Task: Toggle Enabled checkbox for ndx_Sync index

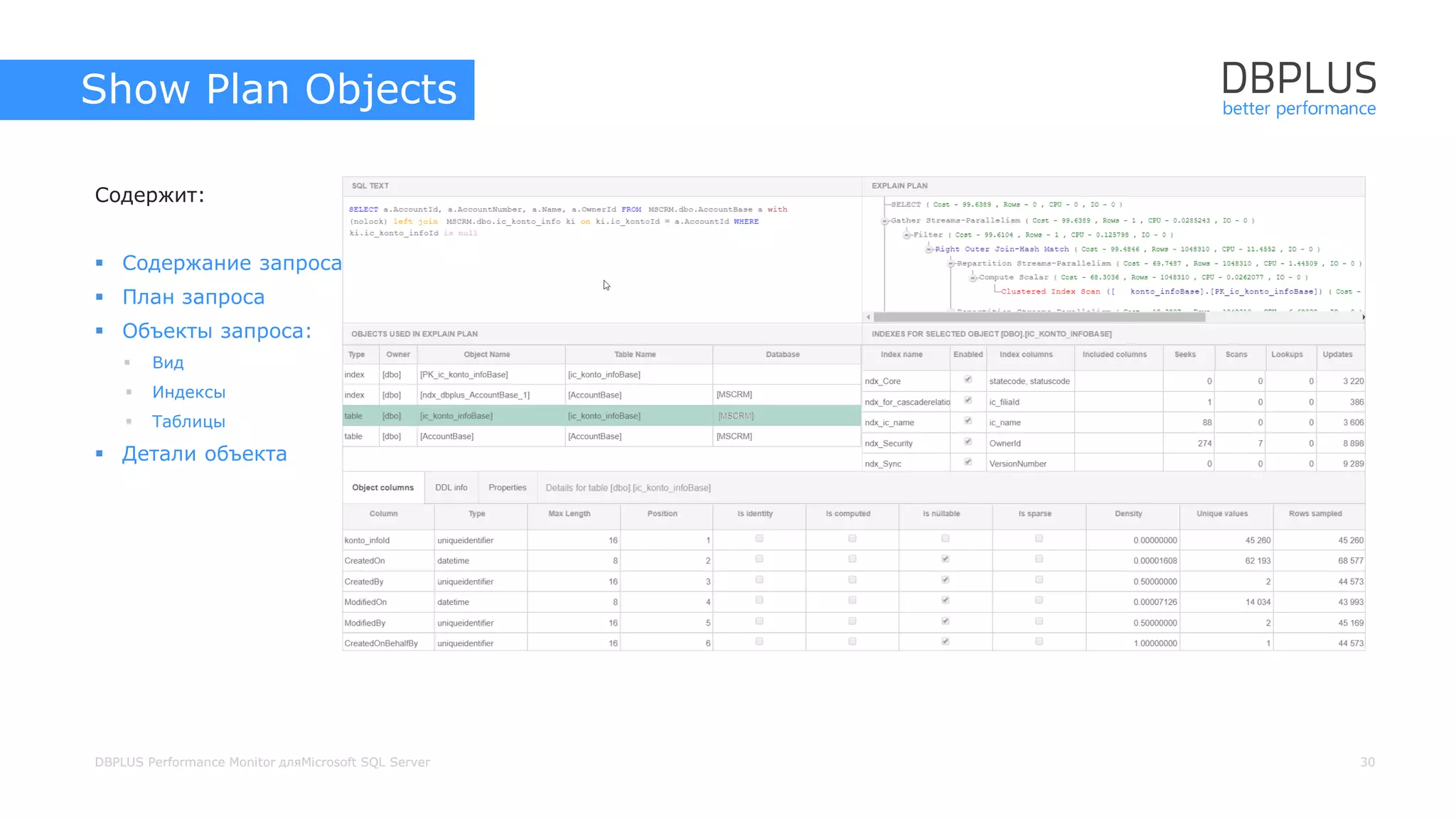Action: click(x=968, y=462)
